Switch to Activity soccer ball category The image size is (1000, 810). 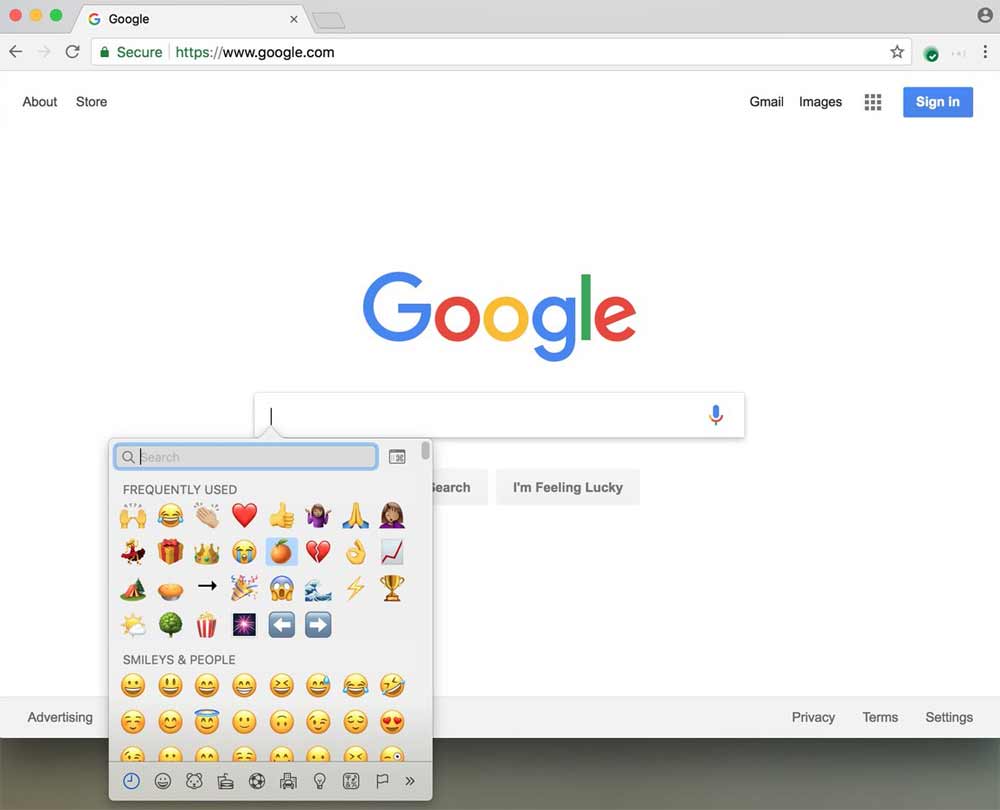click(x=257, y=781)
